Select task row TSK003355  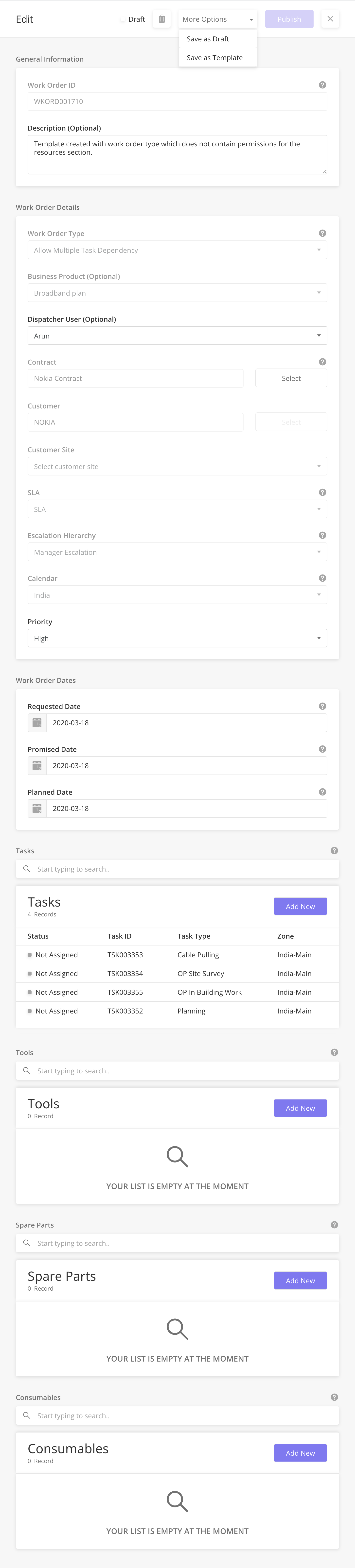(177, 992)
